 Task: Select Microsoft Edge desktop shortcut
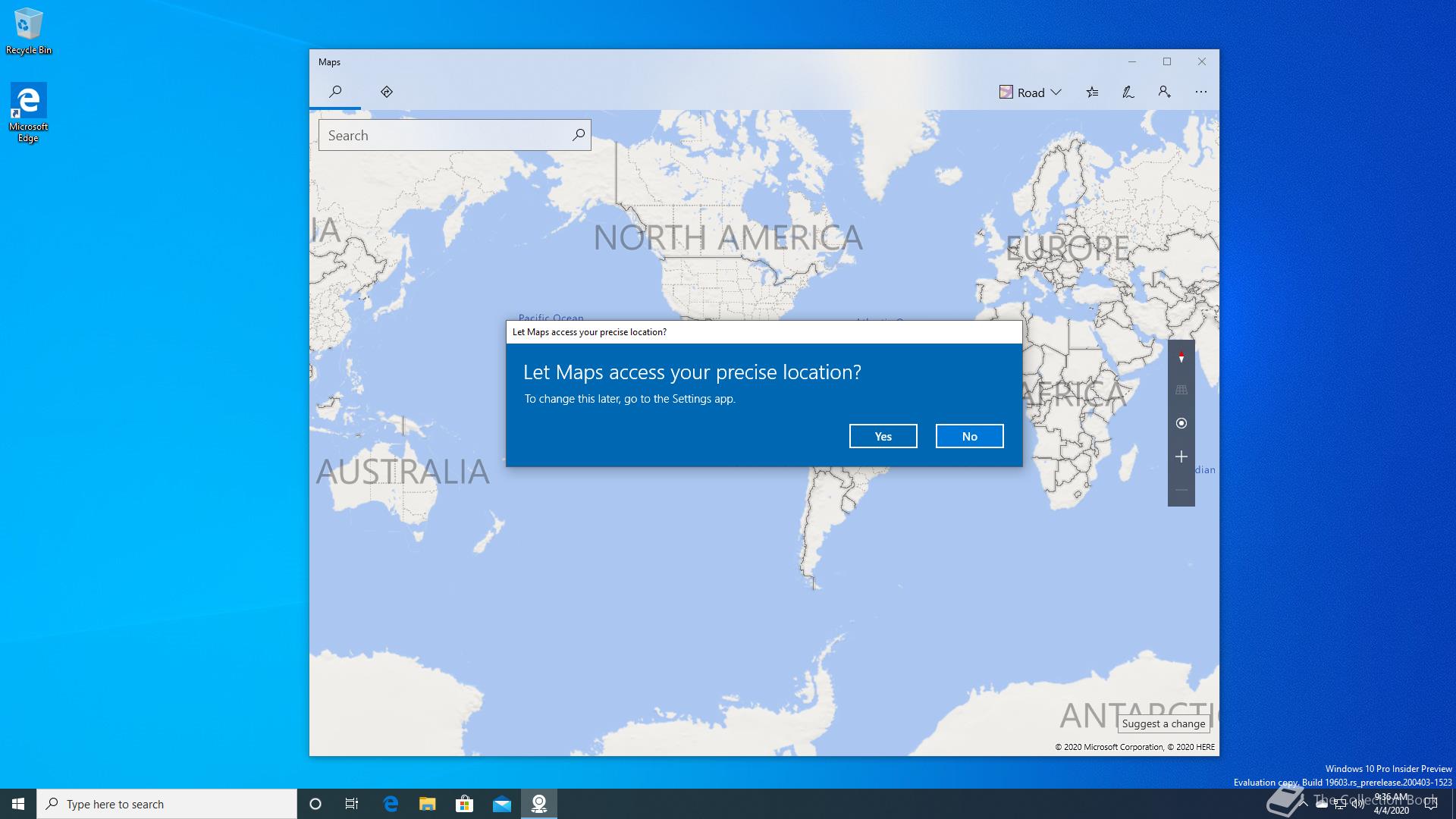pyautogui.click(x=28, y=113)
